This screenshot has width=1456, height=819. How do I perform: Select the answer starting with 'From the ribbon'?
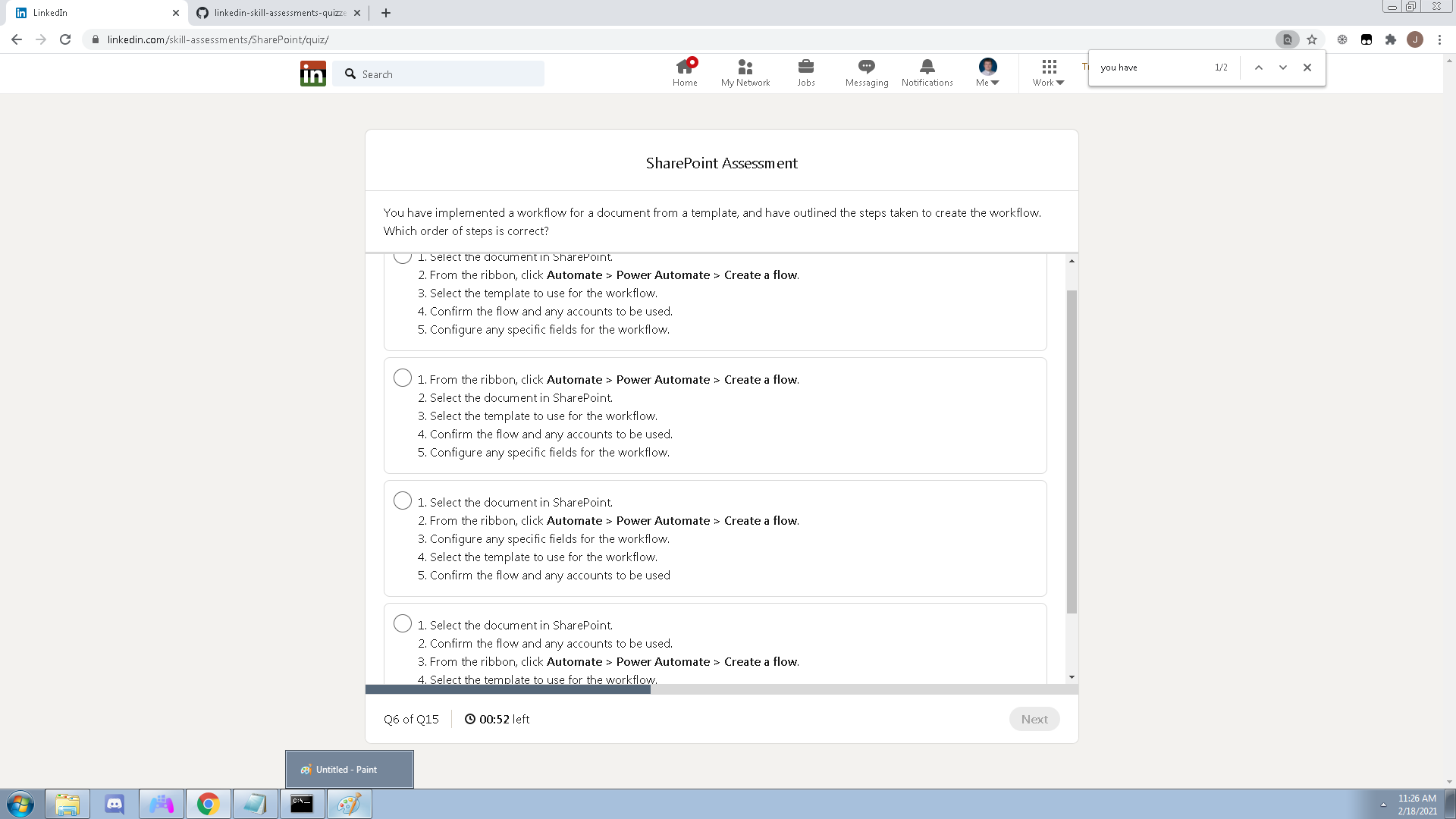point(402,377)
